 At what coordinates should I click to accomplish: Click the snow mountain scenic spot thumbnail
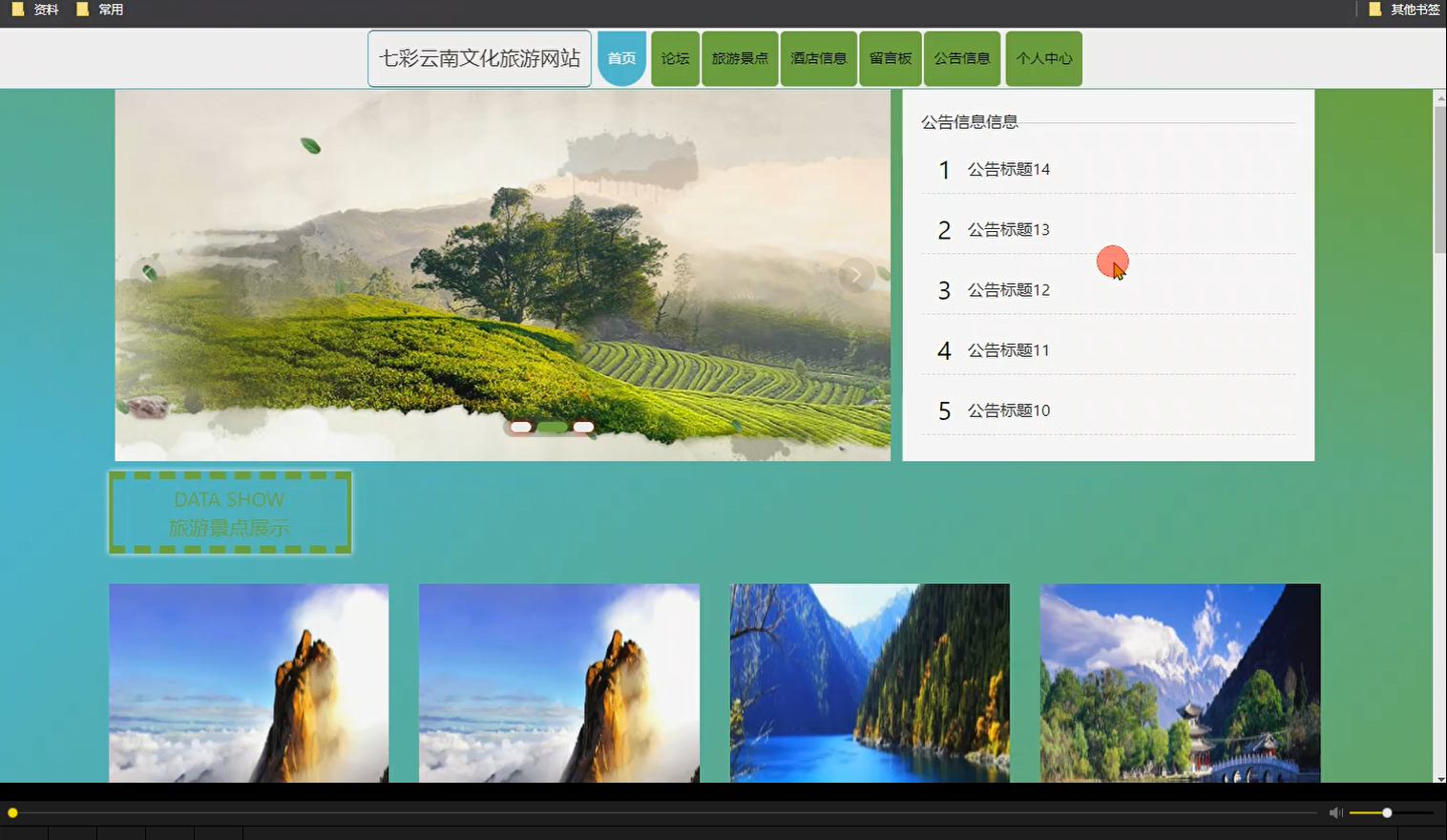click(x=1180, y=683)
